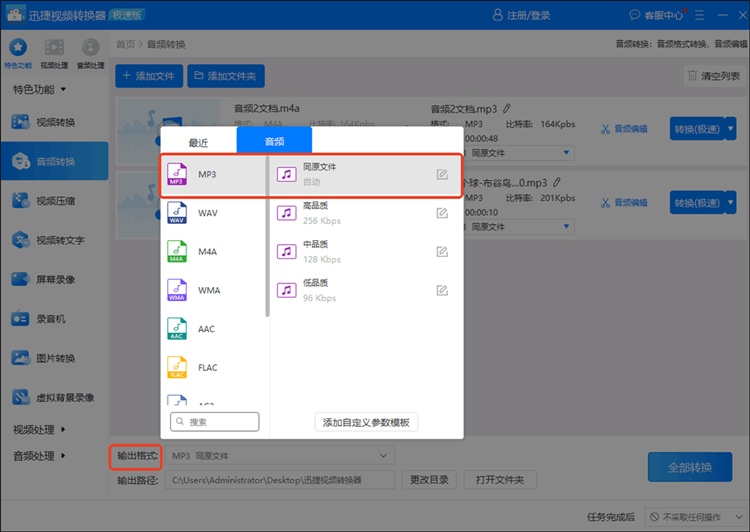This screenshot has height=532, width=750.
Task: Open 图片转换 from the sidebar
Action: pos(55,358)
